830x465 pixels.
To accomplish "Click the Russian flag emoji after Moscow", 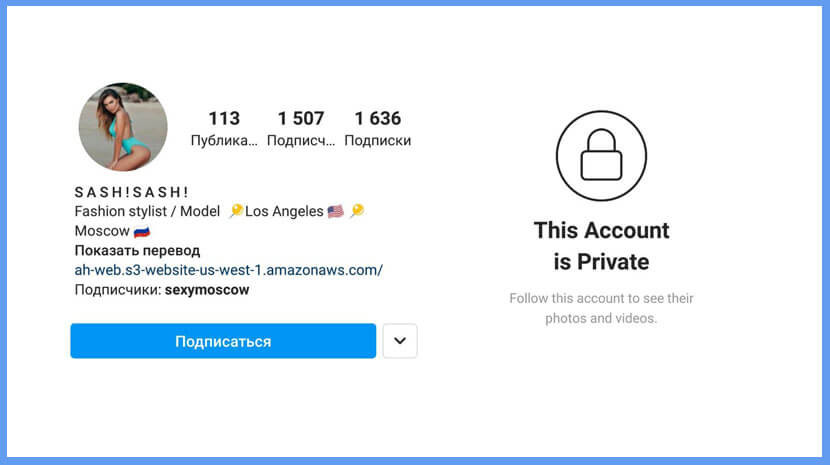I will point(141,231).
